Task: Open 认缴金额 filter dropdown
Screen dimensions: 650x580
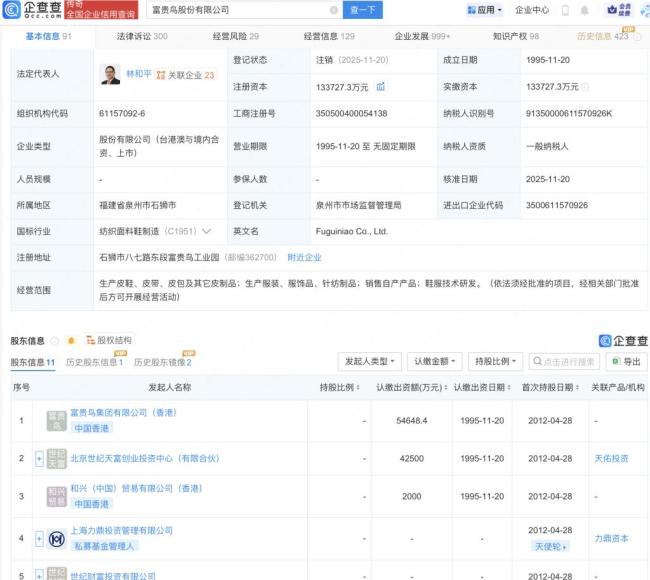Action: pyautogui.click(x=434, y=362)
